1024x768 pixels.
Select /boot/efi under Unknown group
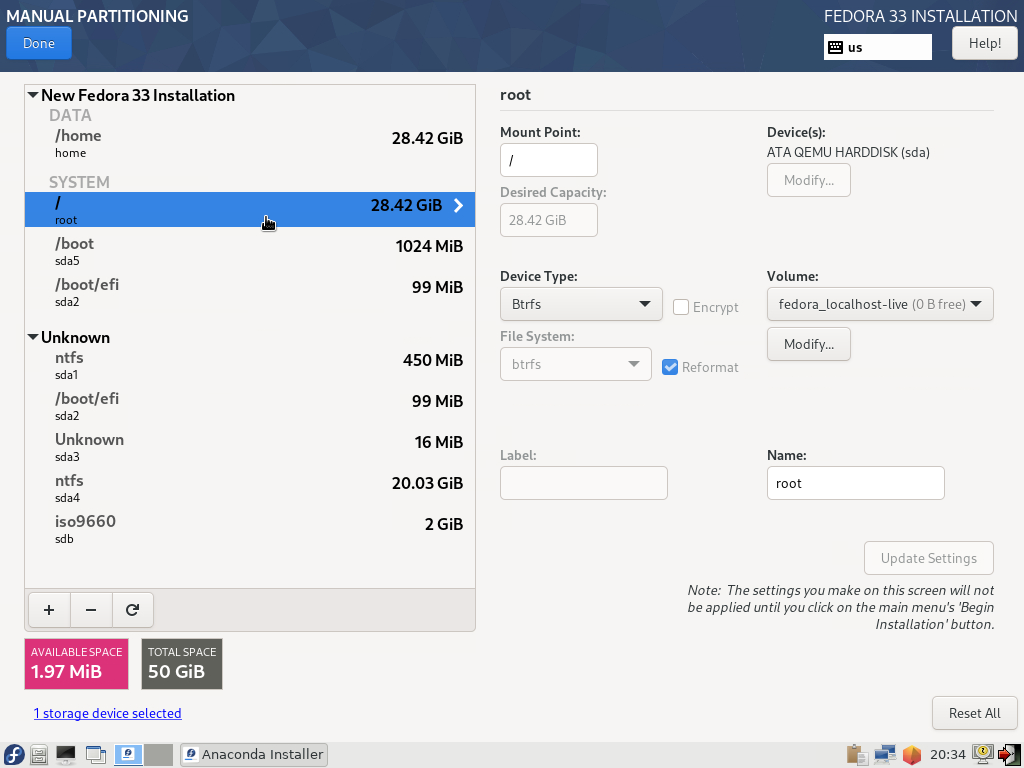250,406
